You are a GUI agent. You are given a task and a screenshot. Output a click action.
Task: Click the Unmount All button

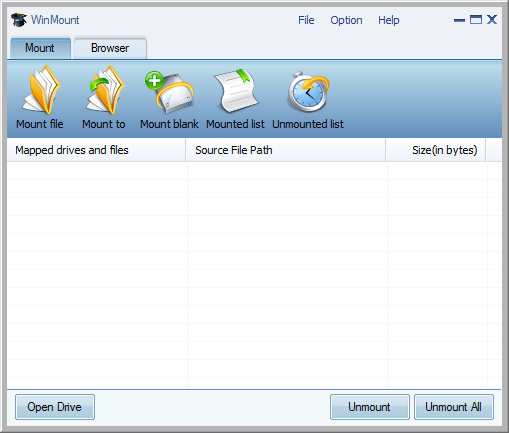(x=453, y=407)
